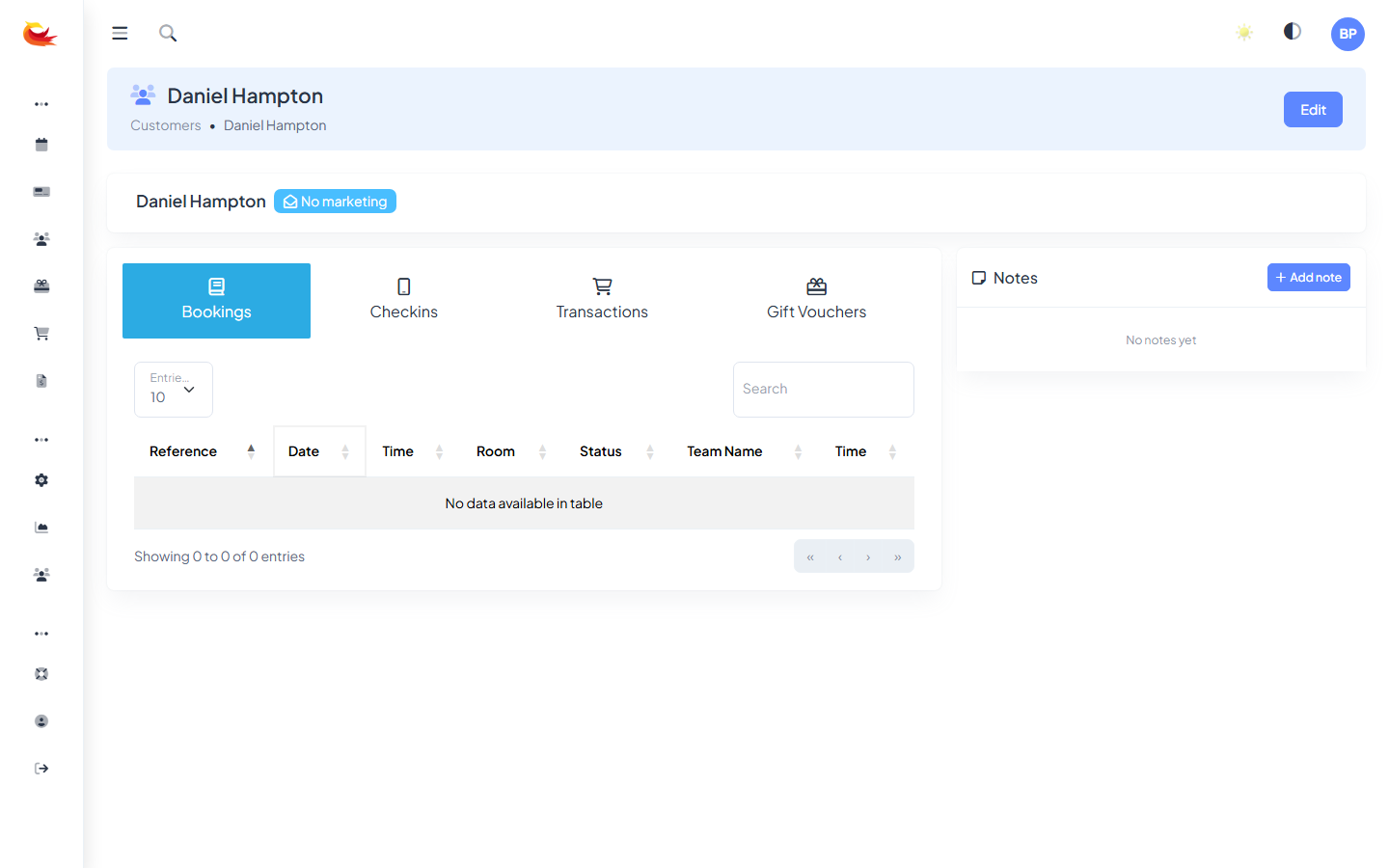Sort by the Date column

pos(319,451)
